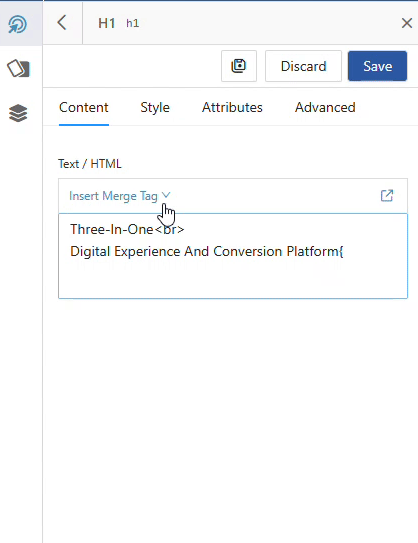Viewport: 418px width, 543px height.
Task: Open the Insert Merge Tag dropdown
Action: click(120, 196)
